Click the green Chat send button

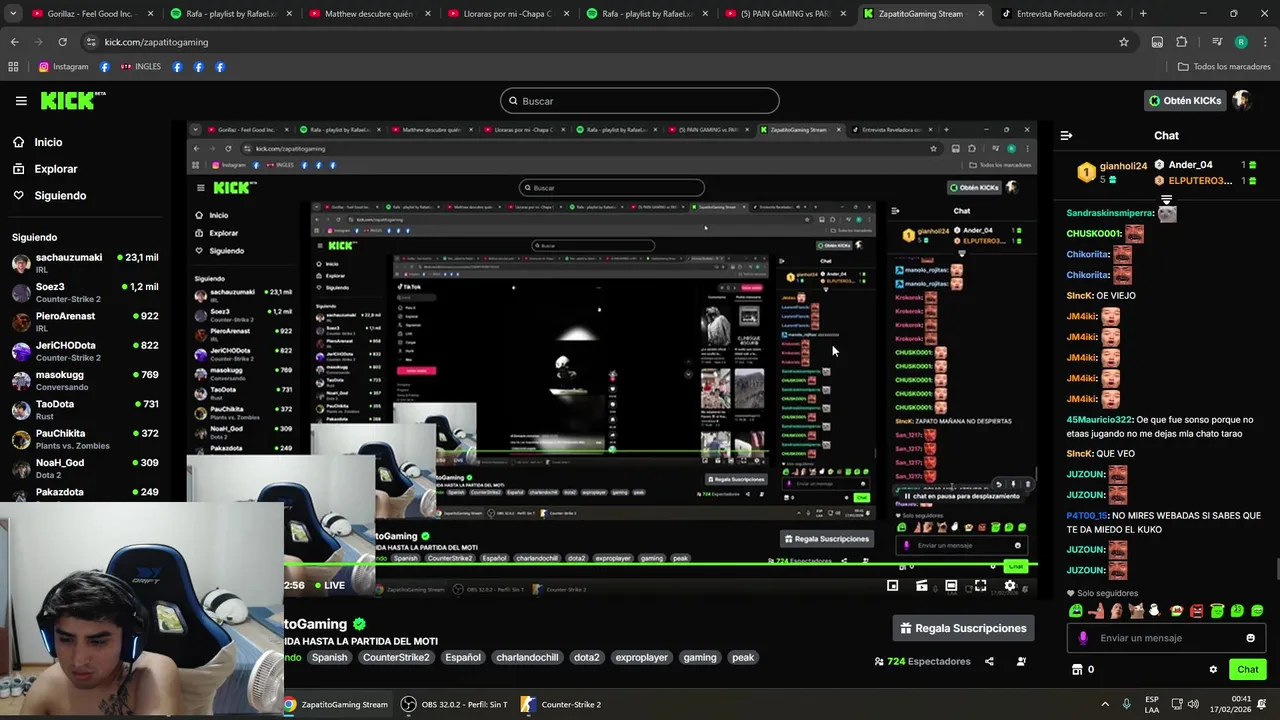(1248, 670)
